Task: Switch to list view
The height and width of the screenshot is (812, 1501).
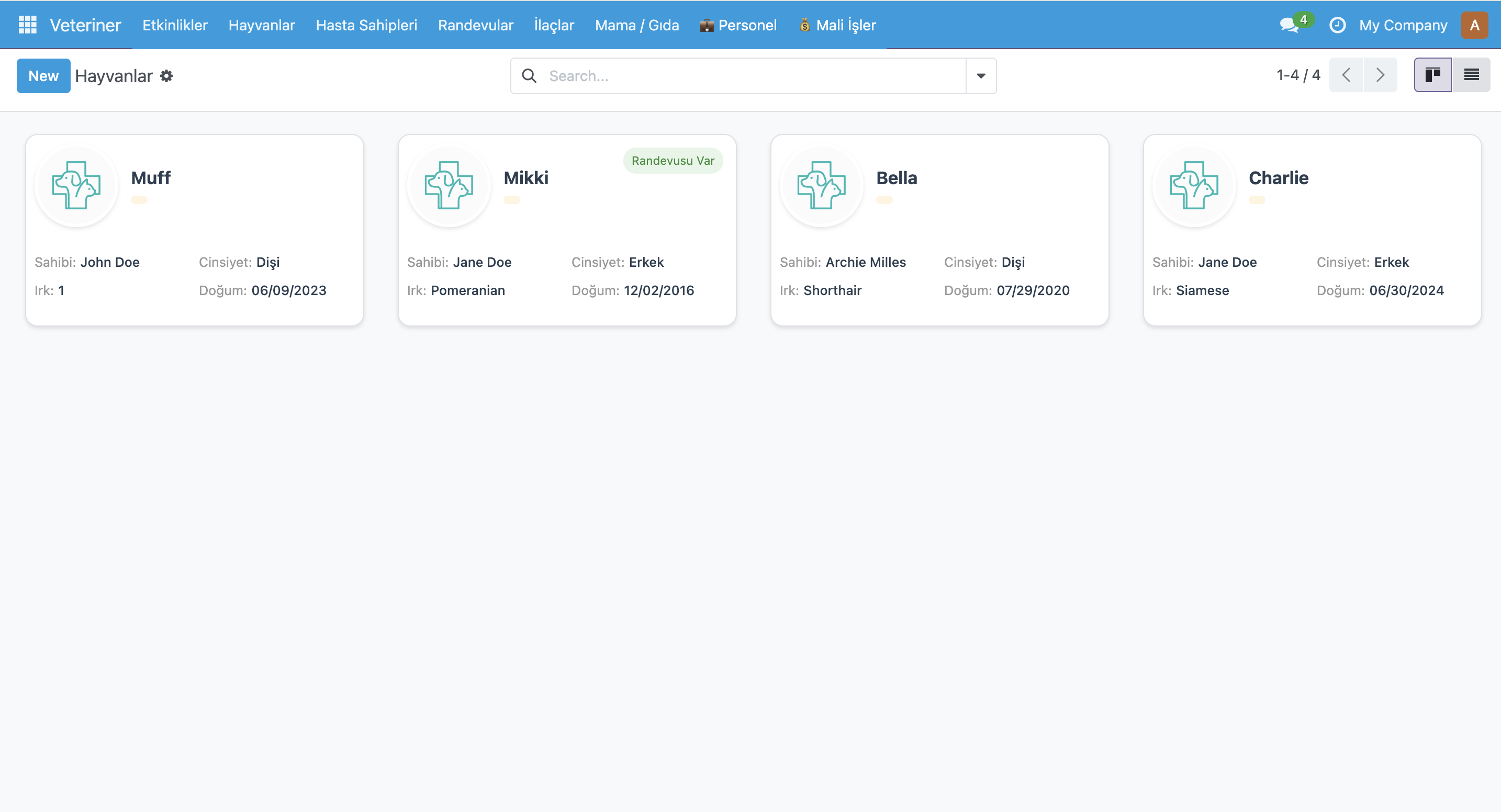Action: (1472, 74)
